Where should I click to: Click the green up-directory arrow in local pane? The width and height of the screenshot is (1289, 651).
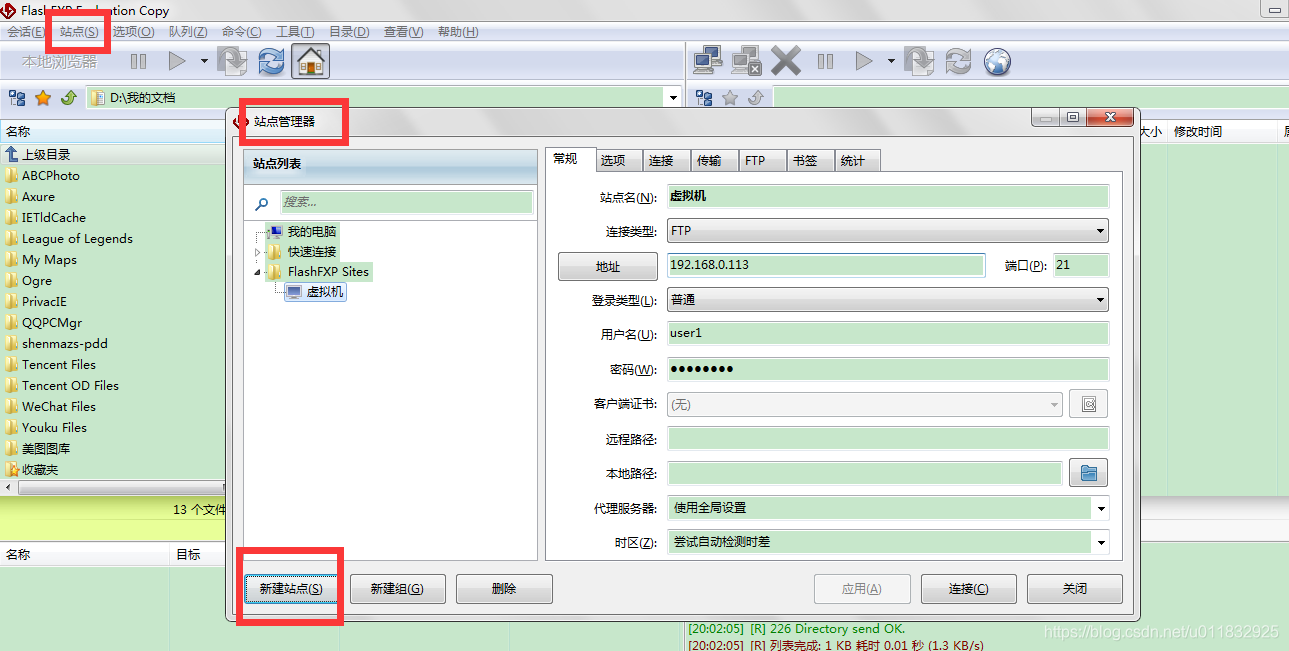(x=68, y=98)
